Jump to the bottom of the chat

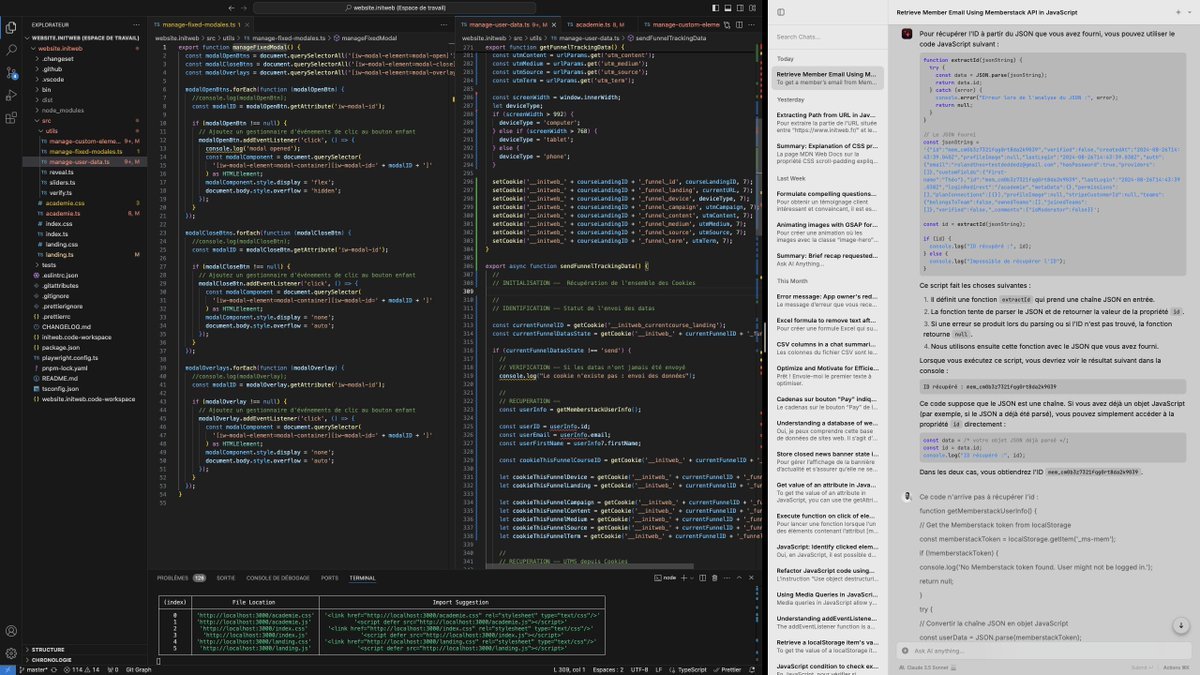(x=1180, y=626)
